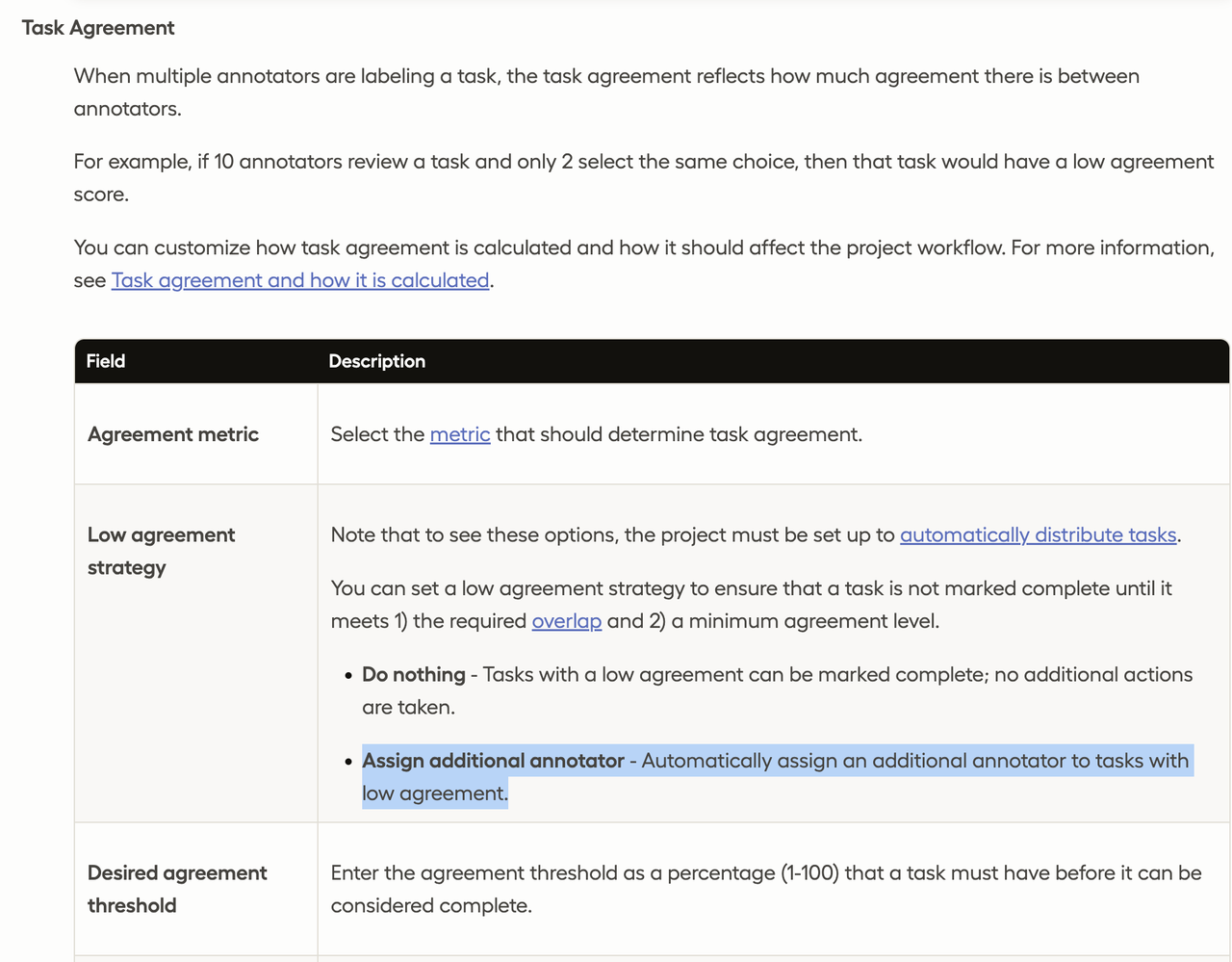This screenshot has height=962, width=1232.
Task: Open 'Task agreement and how it is calculated' link
Action: 299,280
